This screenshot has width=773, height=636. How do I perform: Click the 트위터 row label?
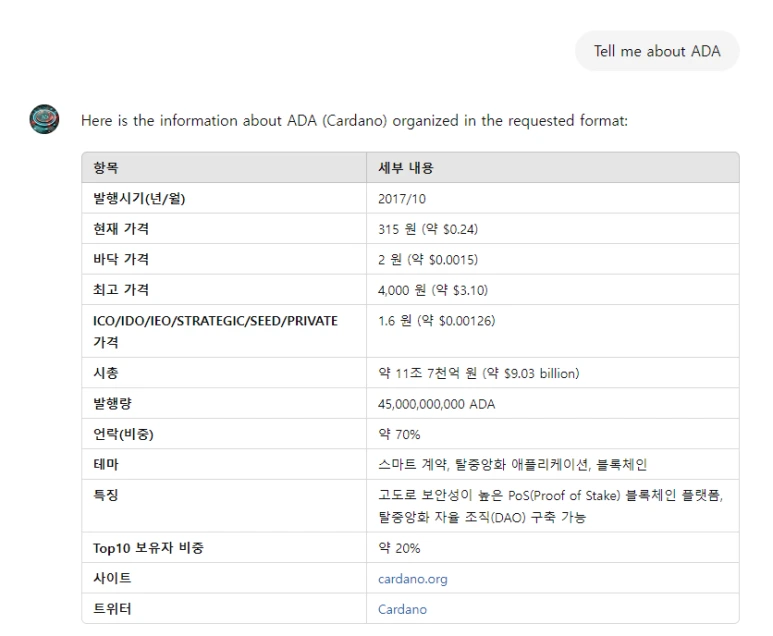coord(112,608)
